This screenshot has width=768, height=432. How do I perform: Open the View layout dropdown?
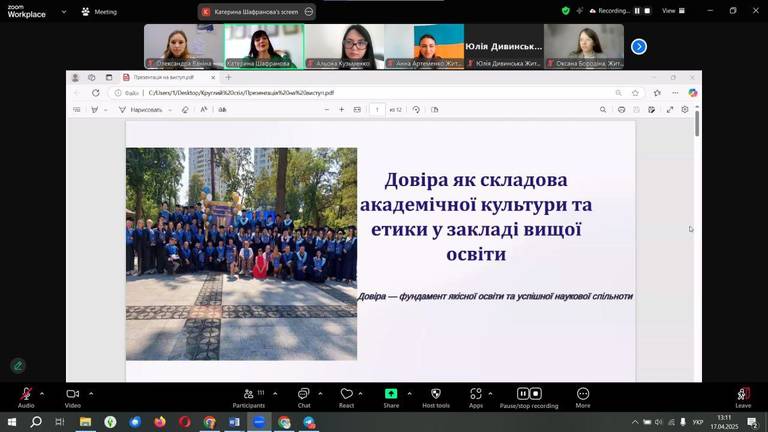672,11
